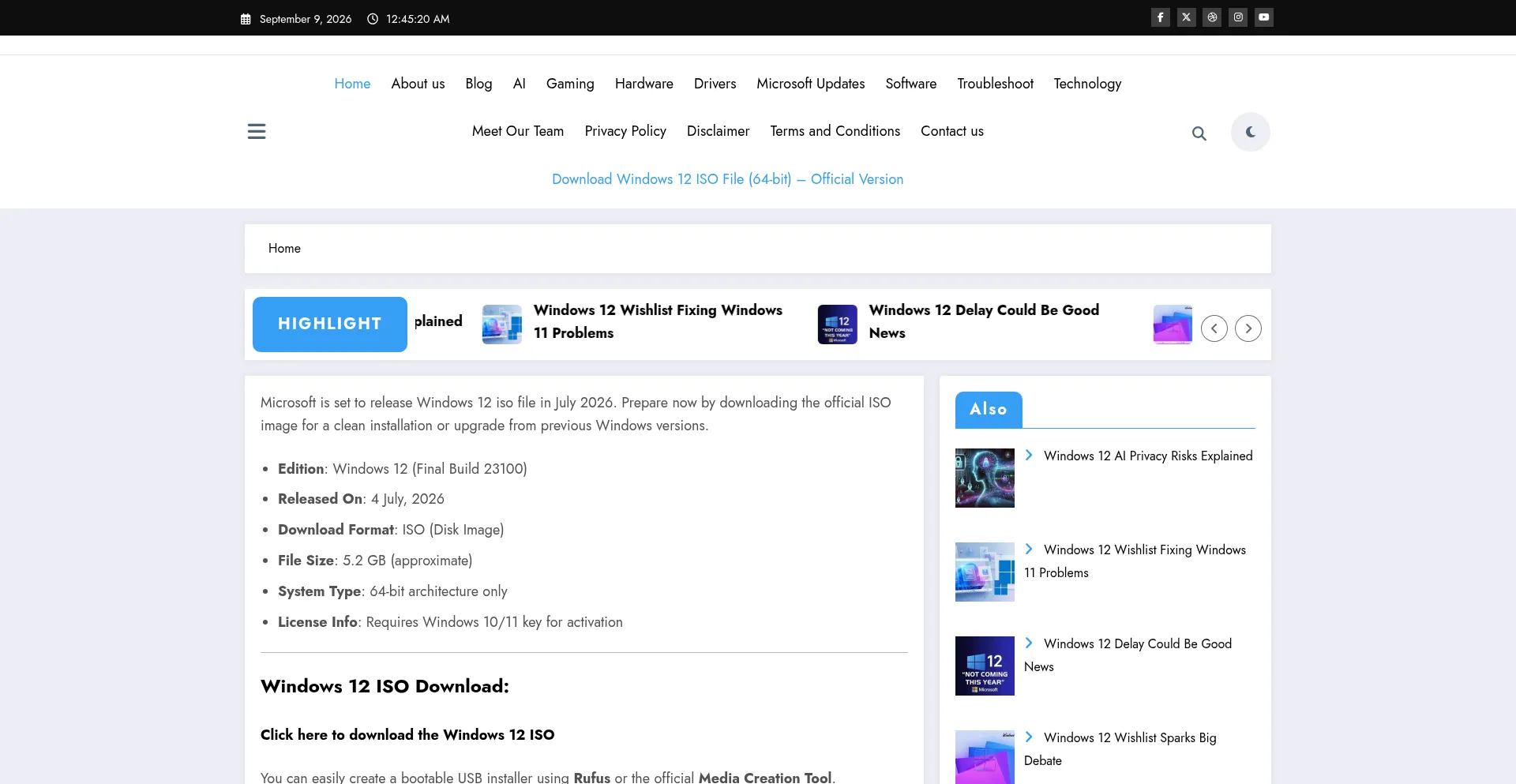The width and height of the screenshot is (1516, 784).
Task: Click the Download Format: ISO bullet
Action: [391, 530]
